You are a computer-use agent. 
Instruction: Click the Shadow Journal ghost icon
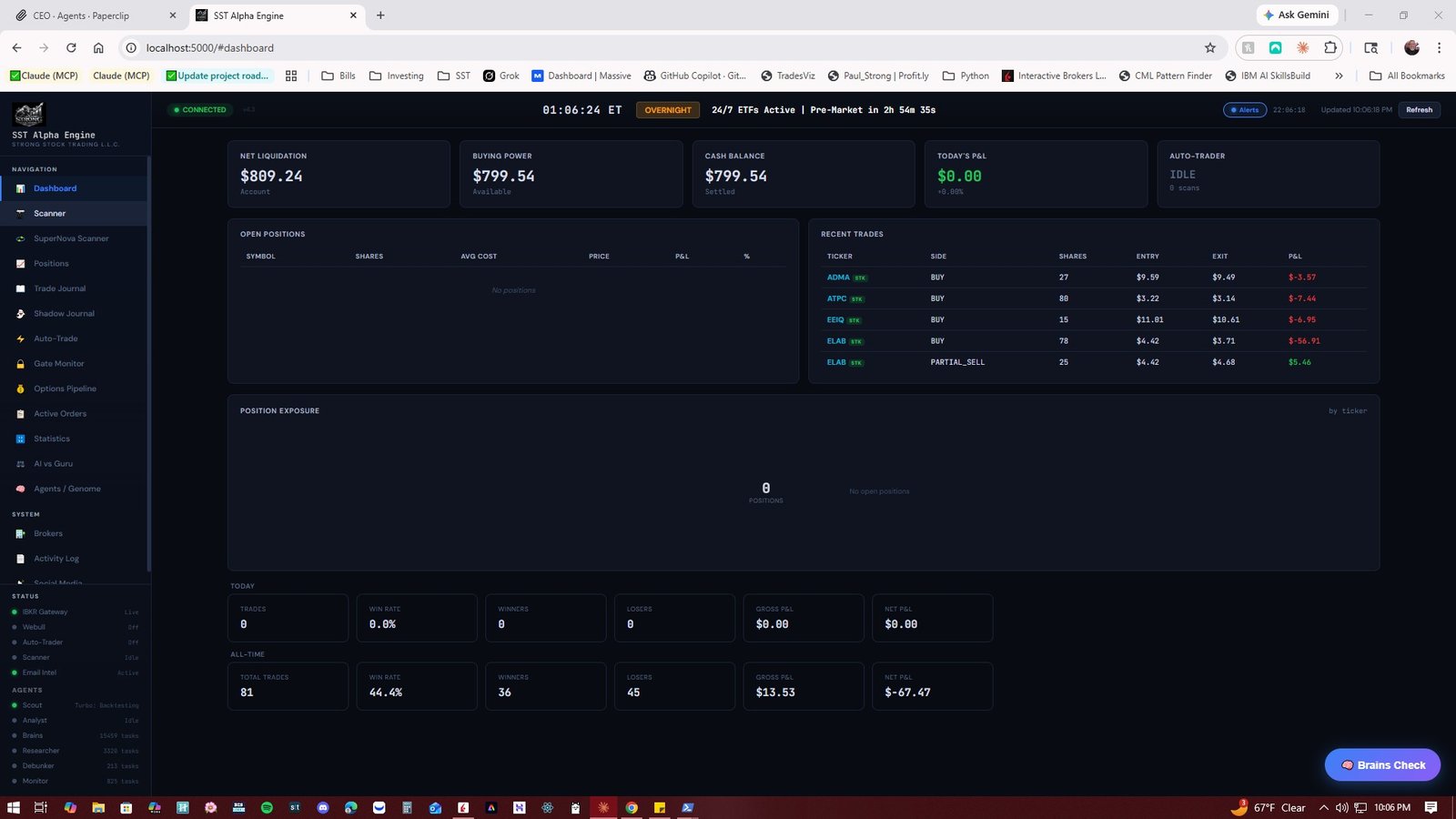pos(20,314)
